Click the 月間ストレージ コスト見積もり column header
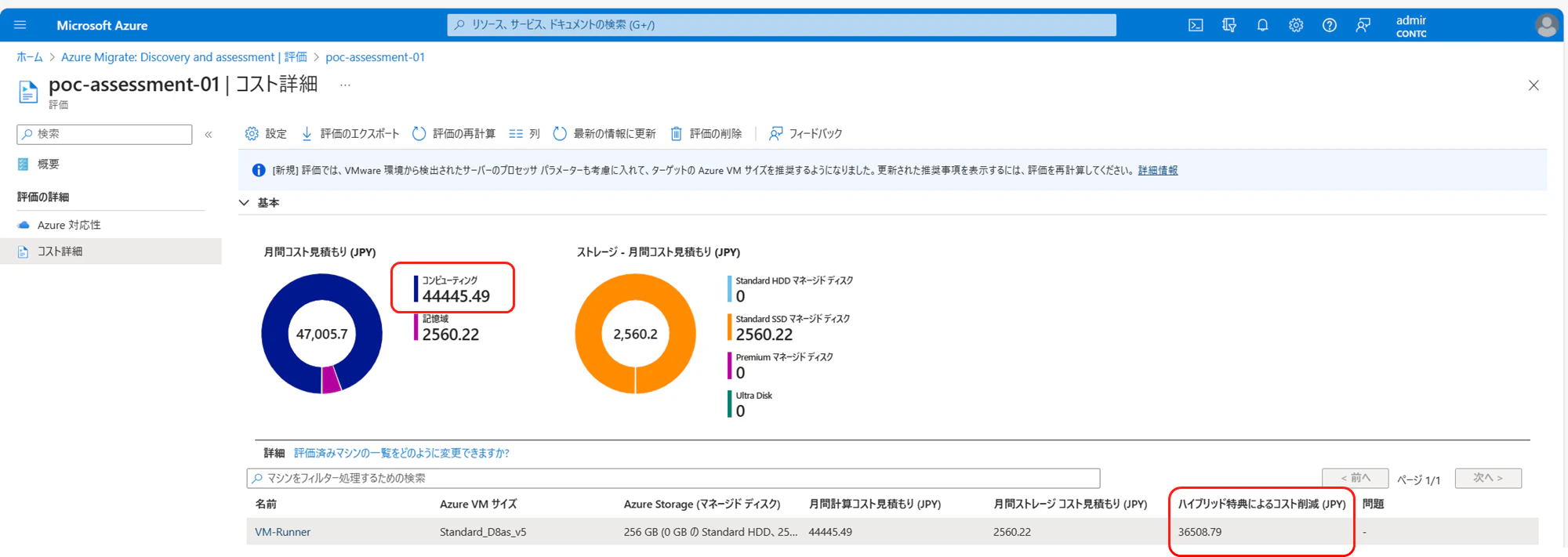Viewport: 1568px width, 557px height. pyautogui.click(x=1070, y=505)
